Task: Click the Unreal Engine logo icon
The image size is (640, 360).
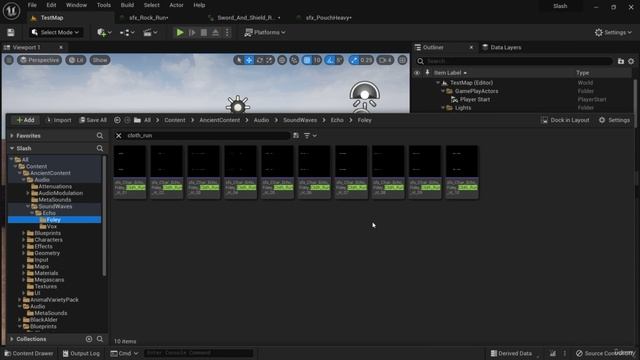Action: [11, 11]
